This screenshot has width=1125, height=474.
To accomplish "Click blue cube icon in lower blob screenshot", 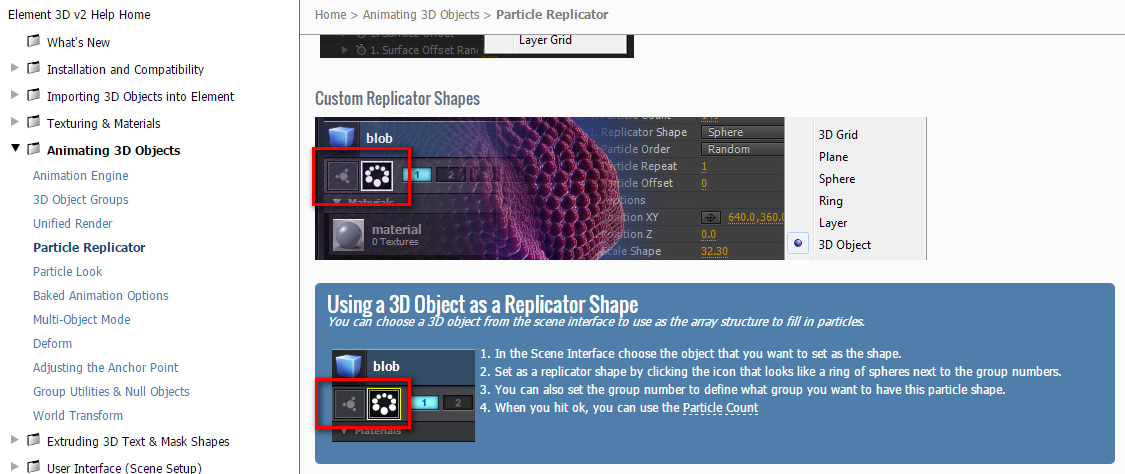I will tap(348, 365).
